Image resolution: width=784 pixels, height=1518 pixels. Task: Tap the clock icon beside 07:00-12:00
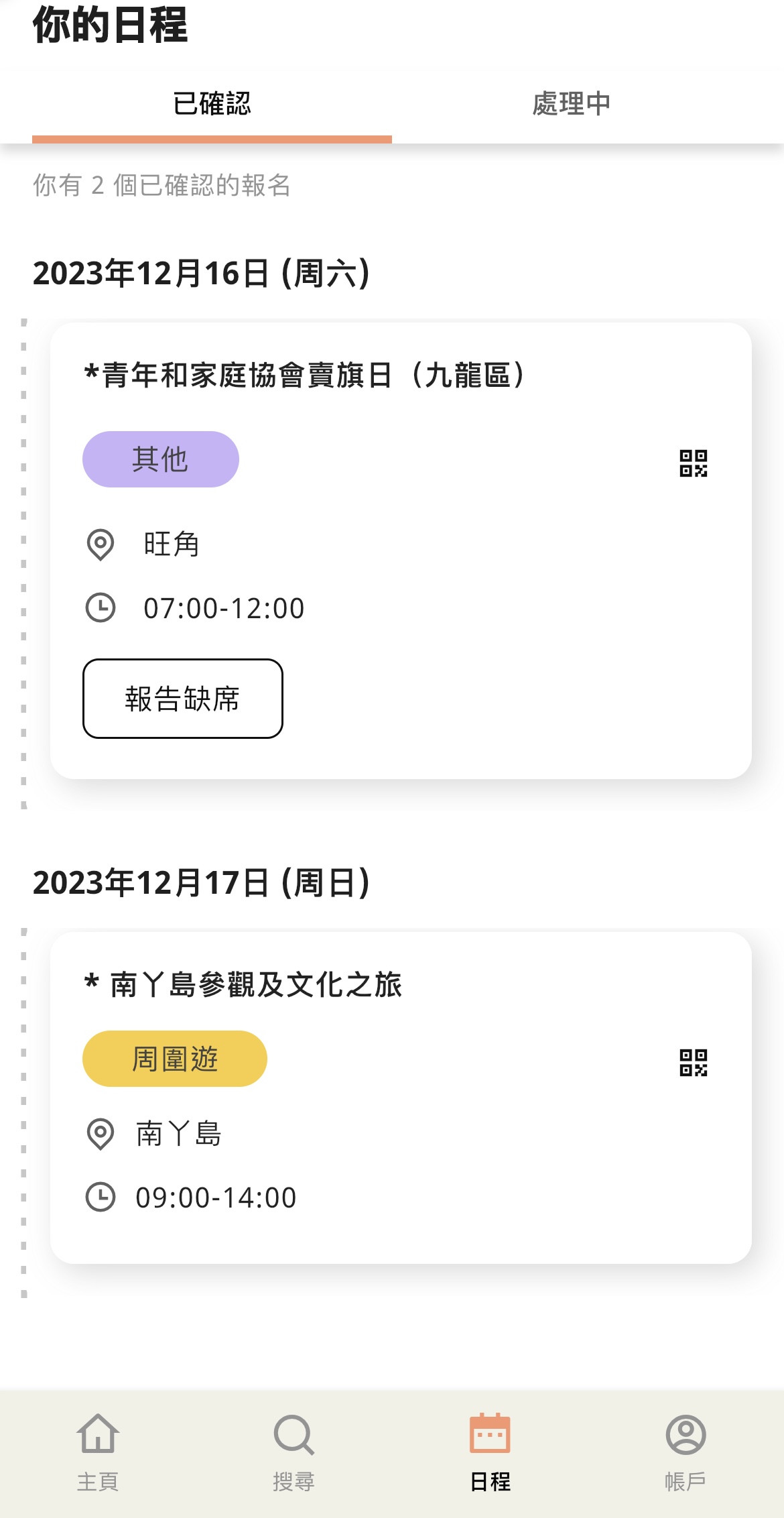tap(101, 608)
